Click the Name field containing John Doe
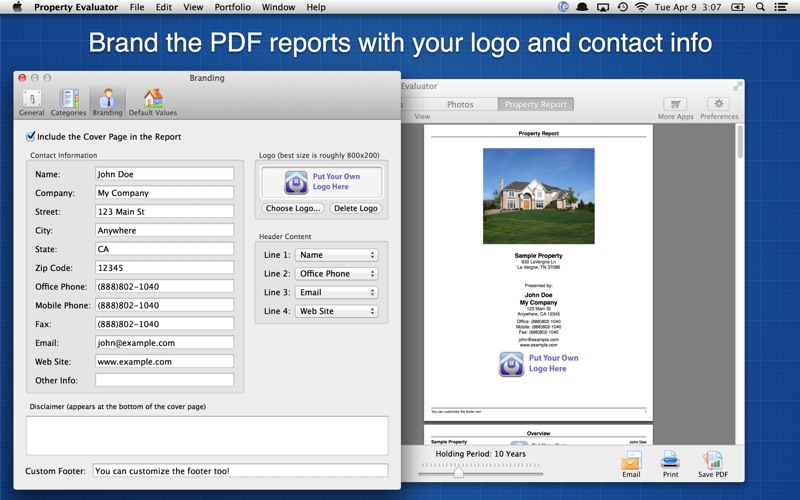Image resolution: width=800 pixels, height=500 pixels. click(164, 174)
